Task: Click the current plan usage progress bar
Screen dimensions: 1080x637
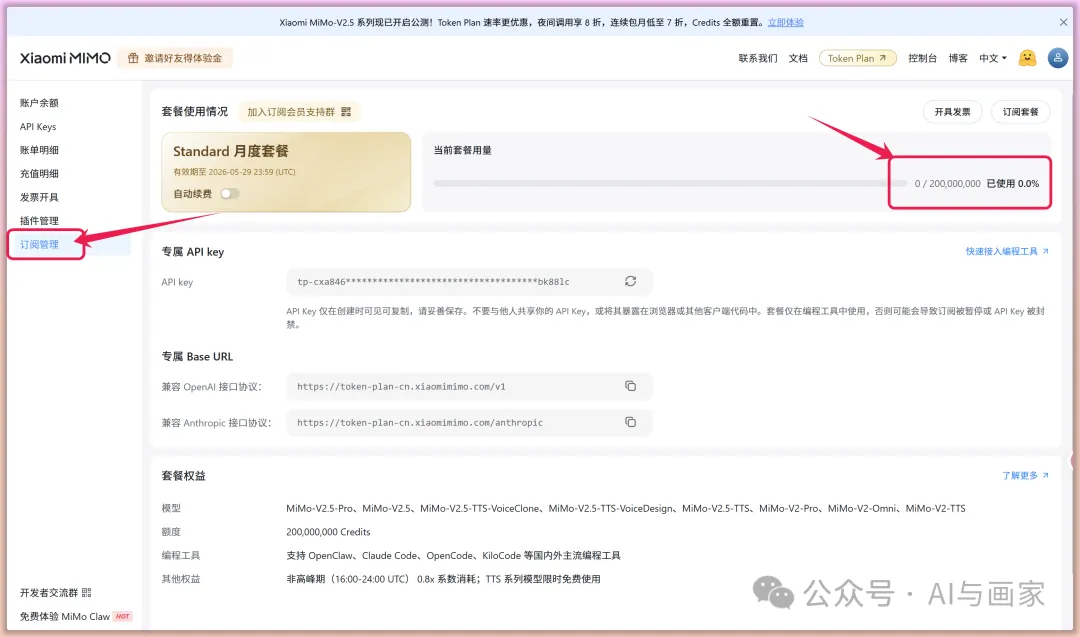Action: point(669,183)
